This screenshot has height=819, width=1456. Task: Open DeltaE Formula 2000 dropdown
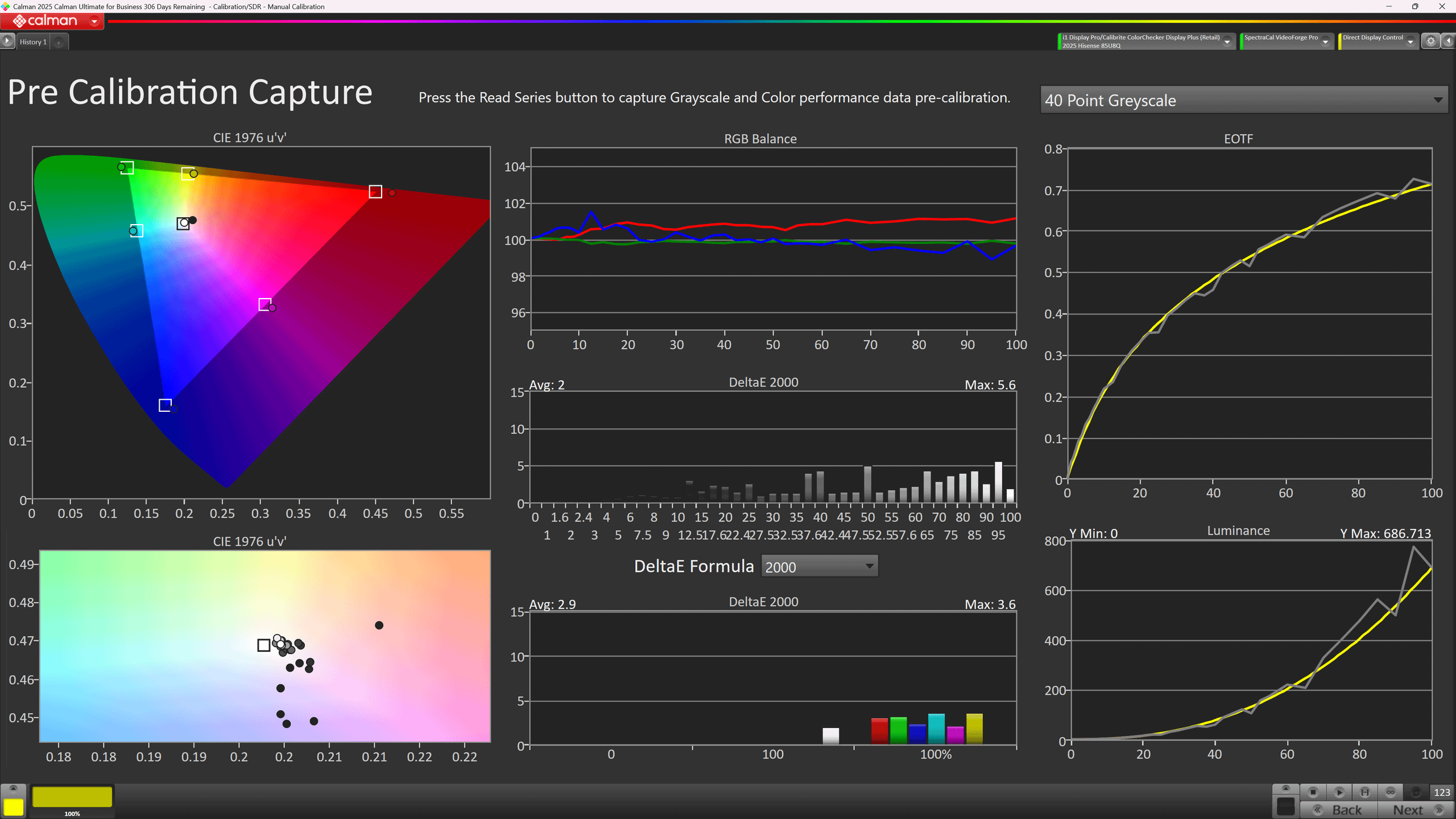click(x=819, y=566)
